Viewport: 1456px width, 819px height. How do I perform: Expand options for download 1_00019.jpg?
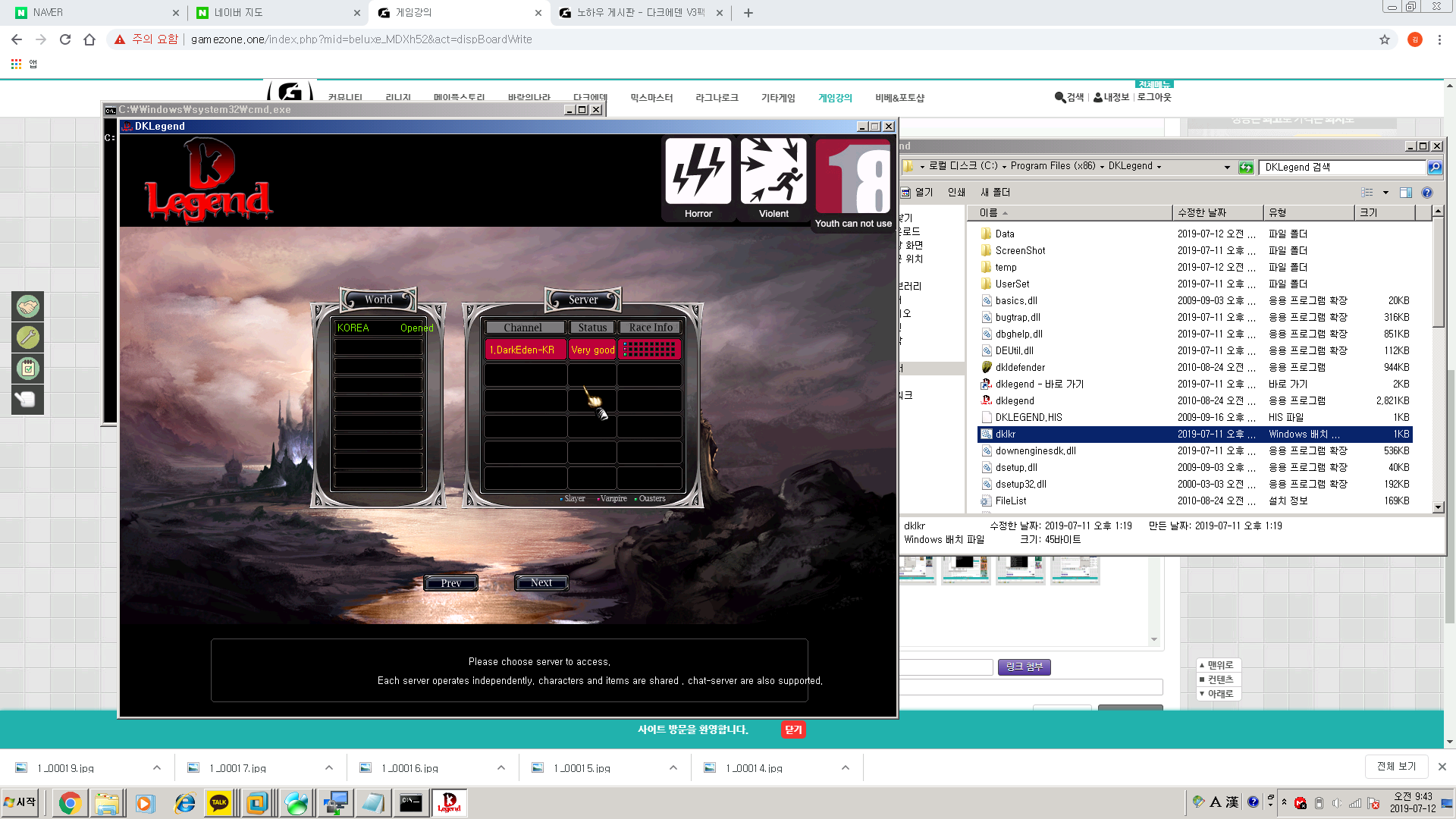[x=157, y=767]
